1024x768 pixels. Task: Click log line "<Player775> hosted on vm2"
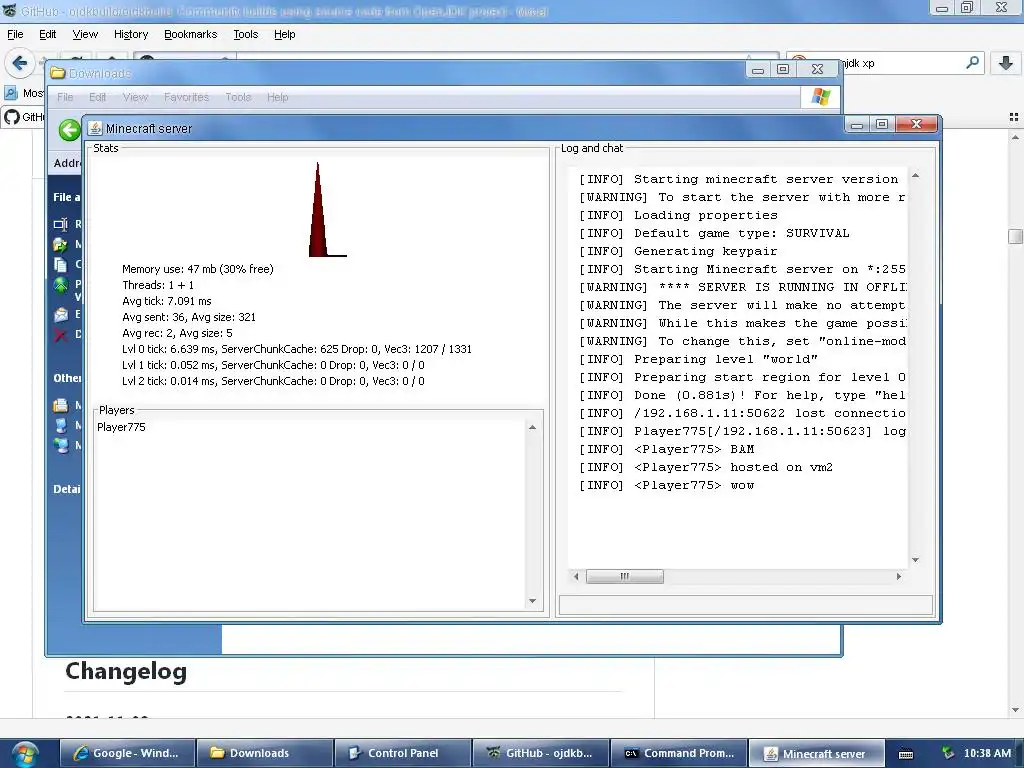tap(705, 467)
